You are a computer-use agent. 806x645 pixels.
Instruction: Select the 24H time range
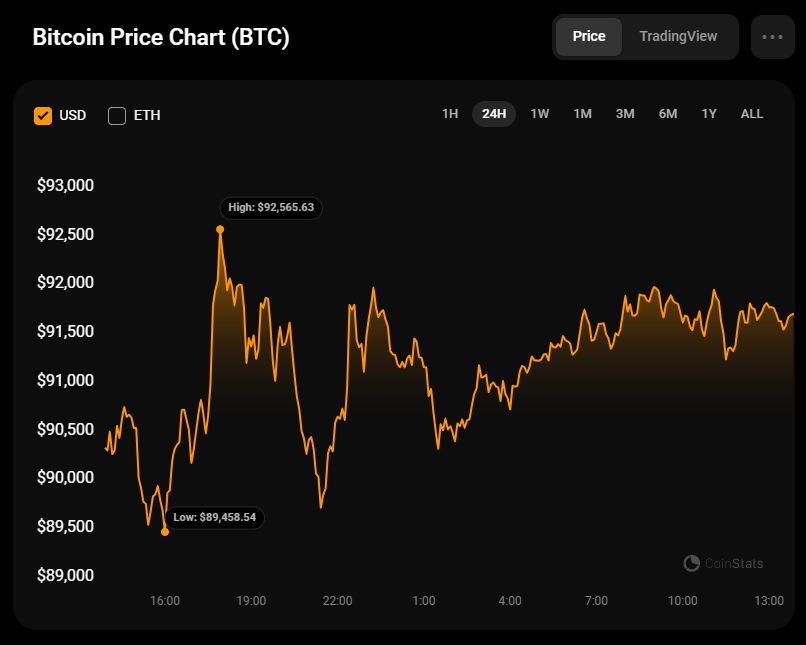click(494, 114)
